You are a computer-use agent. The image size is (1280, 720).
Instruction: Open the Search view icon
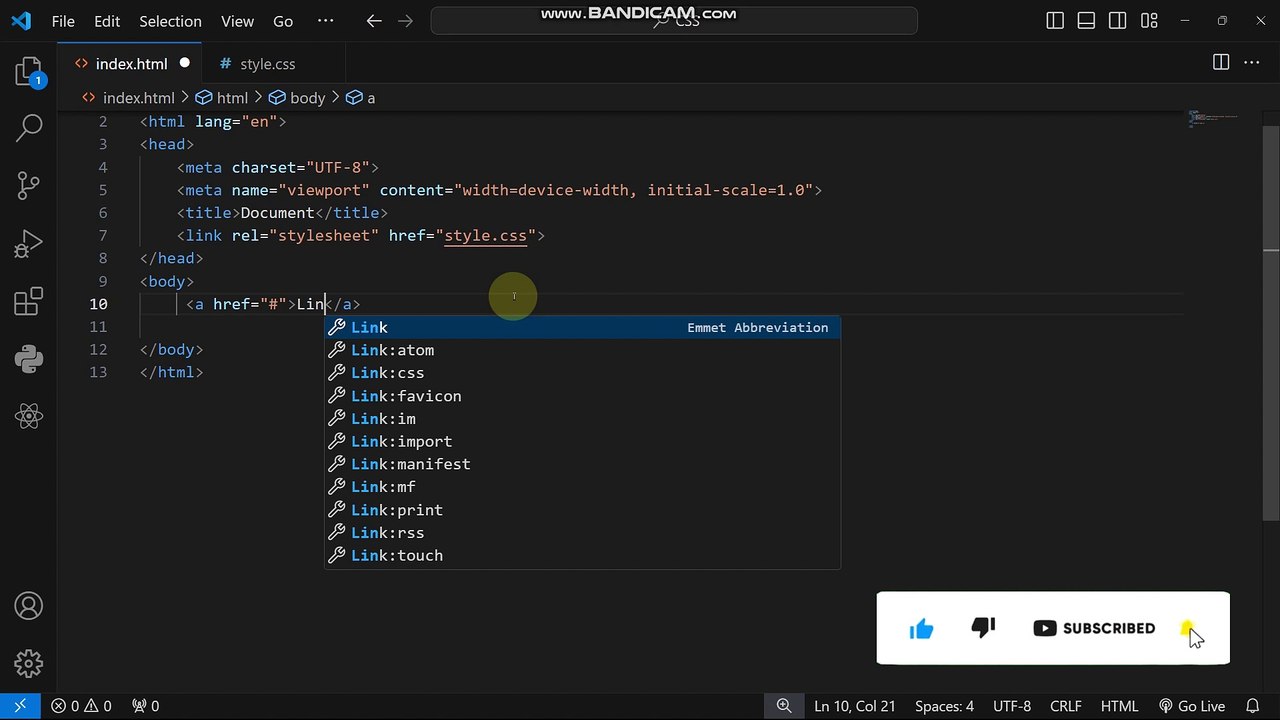29,127
